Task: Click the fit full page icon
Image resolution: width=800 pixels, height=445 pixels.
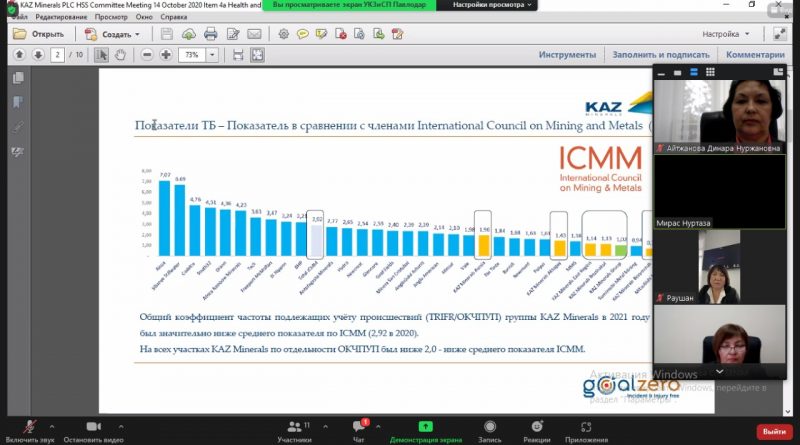Action: coord(257,55)
